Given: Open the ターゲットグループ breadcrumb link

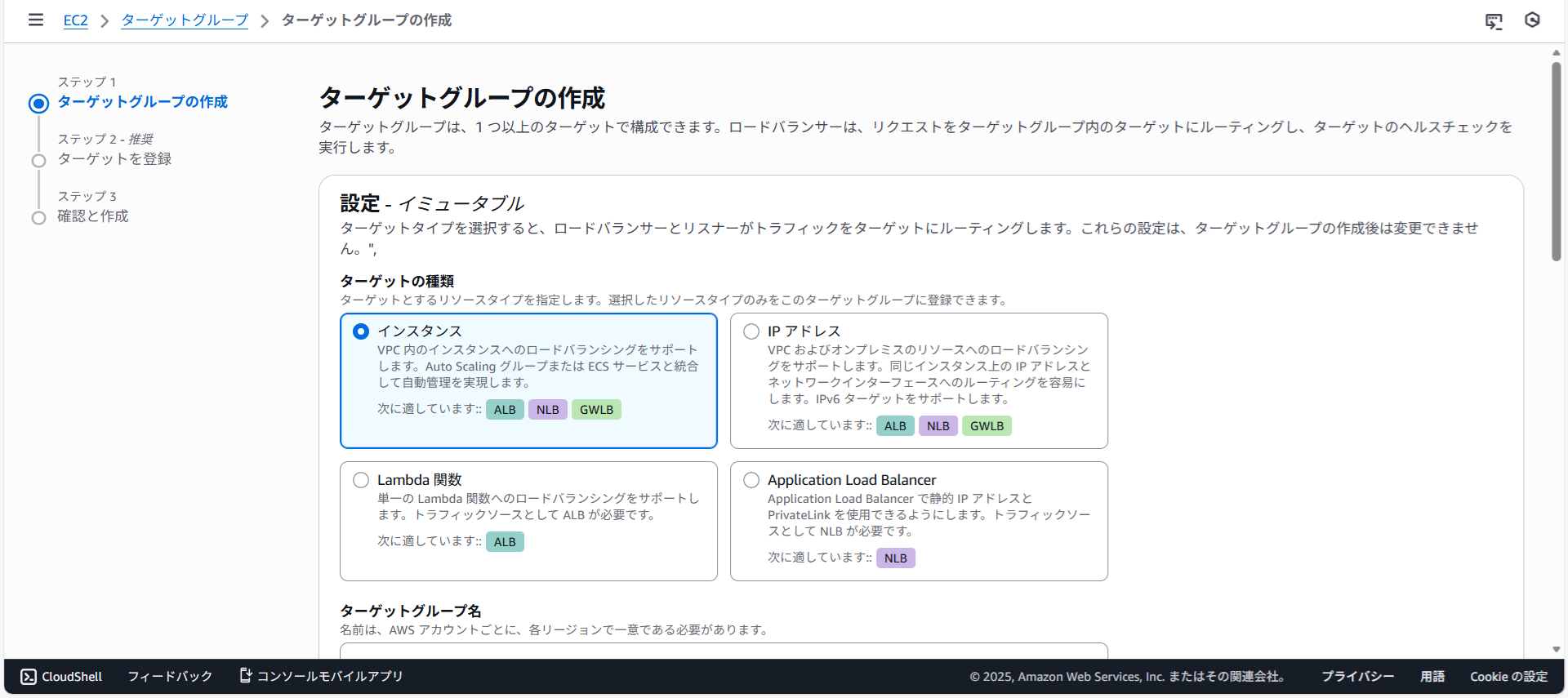Looking at the screenshot, I should (185, 20).
